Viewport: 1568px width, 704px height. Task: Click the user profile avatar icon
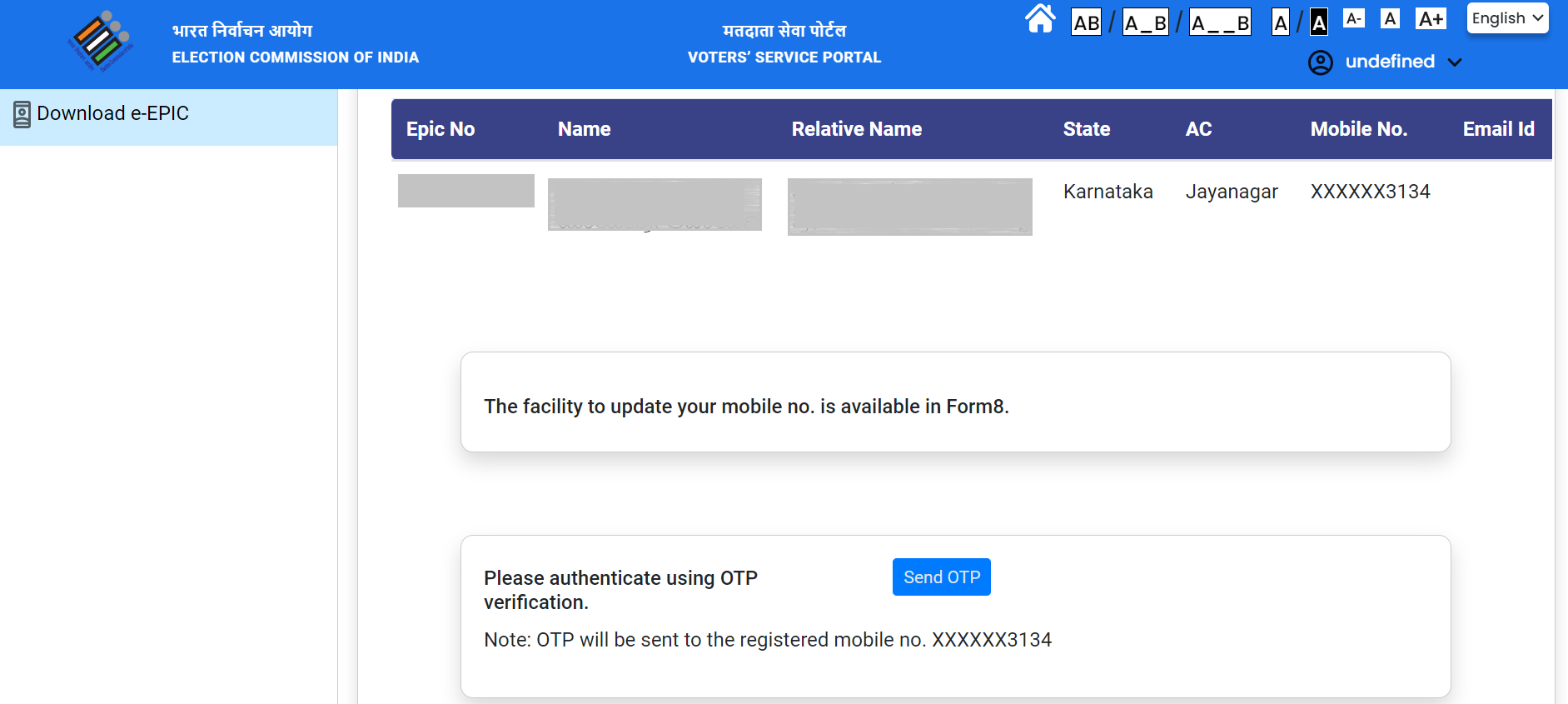pos(1320,62)
